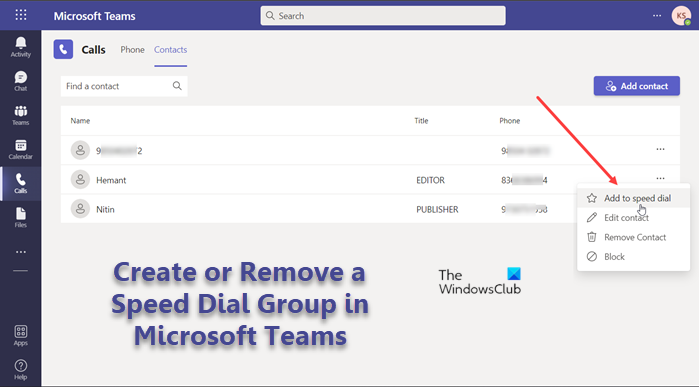Click the Microsoft Teams title text

point(95,16)
